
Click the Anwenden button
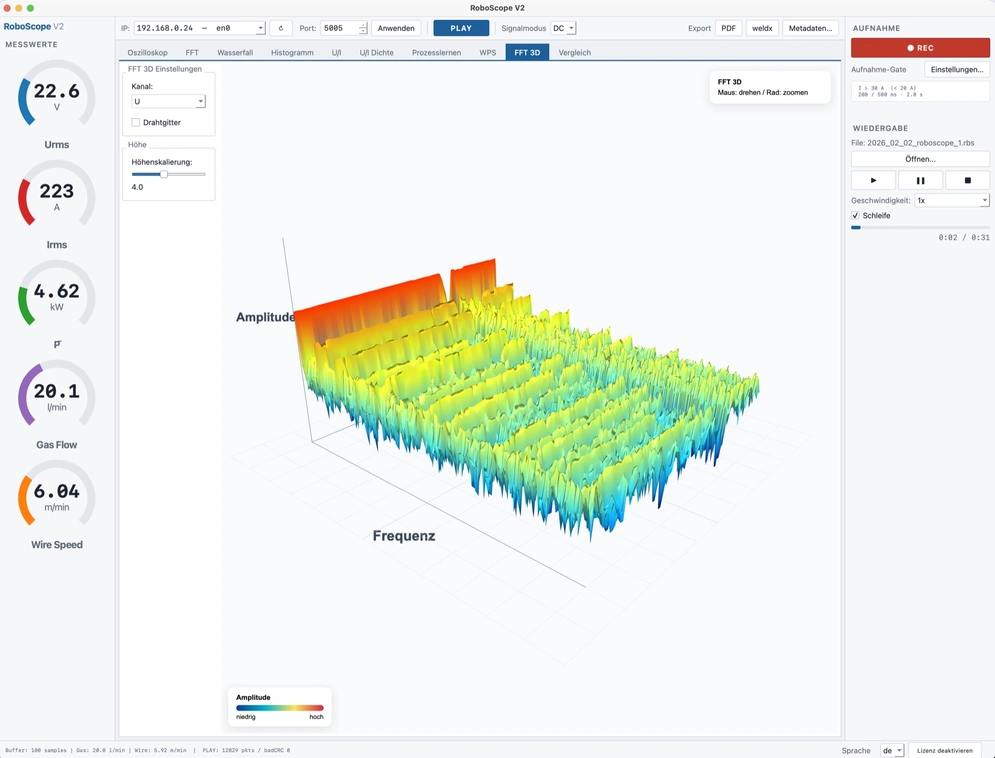(396, 28)
